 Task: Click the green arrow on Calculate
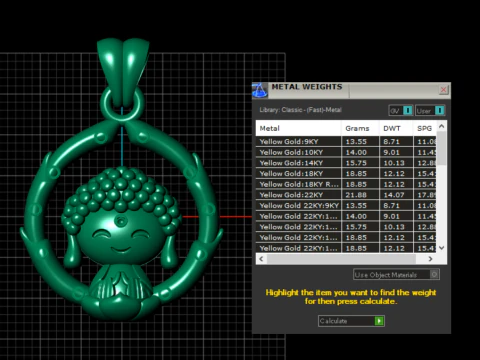[379, 321]
